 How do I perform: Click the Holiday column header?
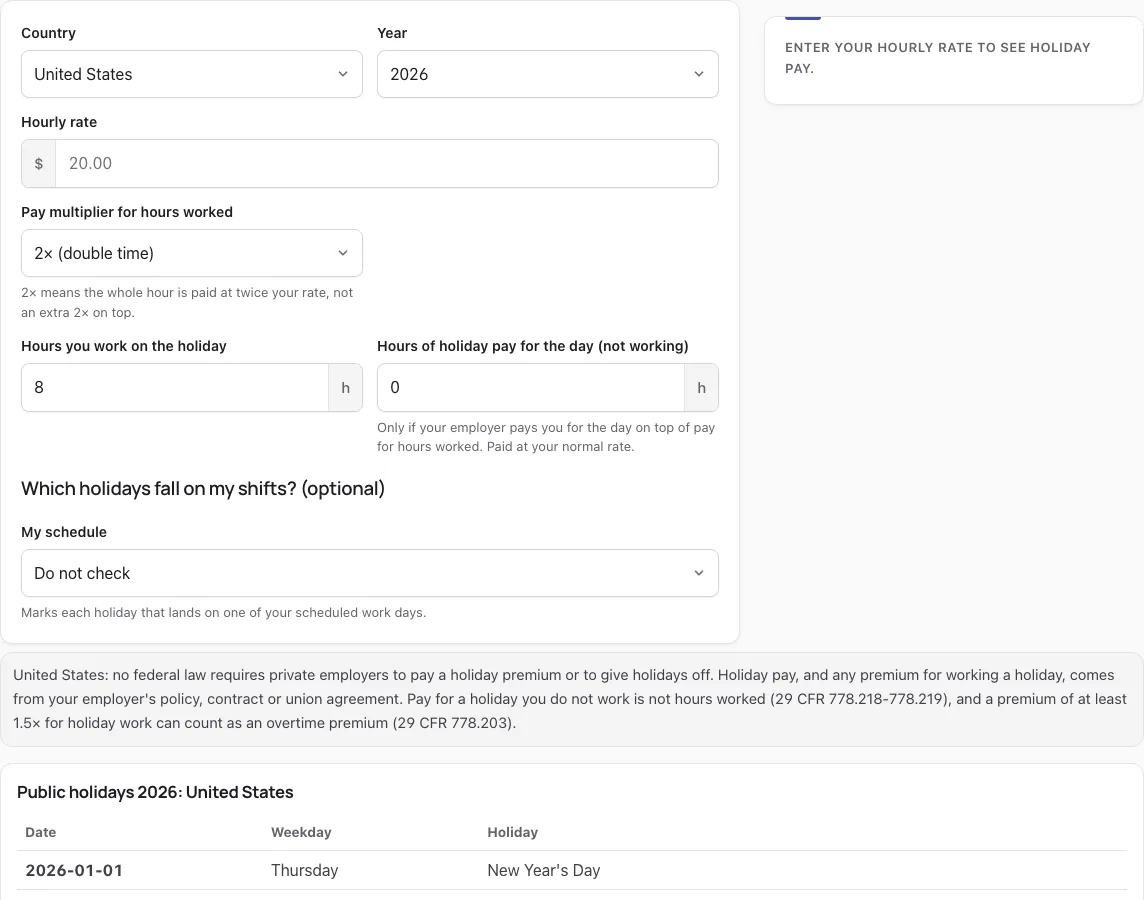(513, 832)
